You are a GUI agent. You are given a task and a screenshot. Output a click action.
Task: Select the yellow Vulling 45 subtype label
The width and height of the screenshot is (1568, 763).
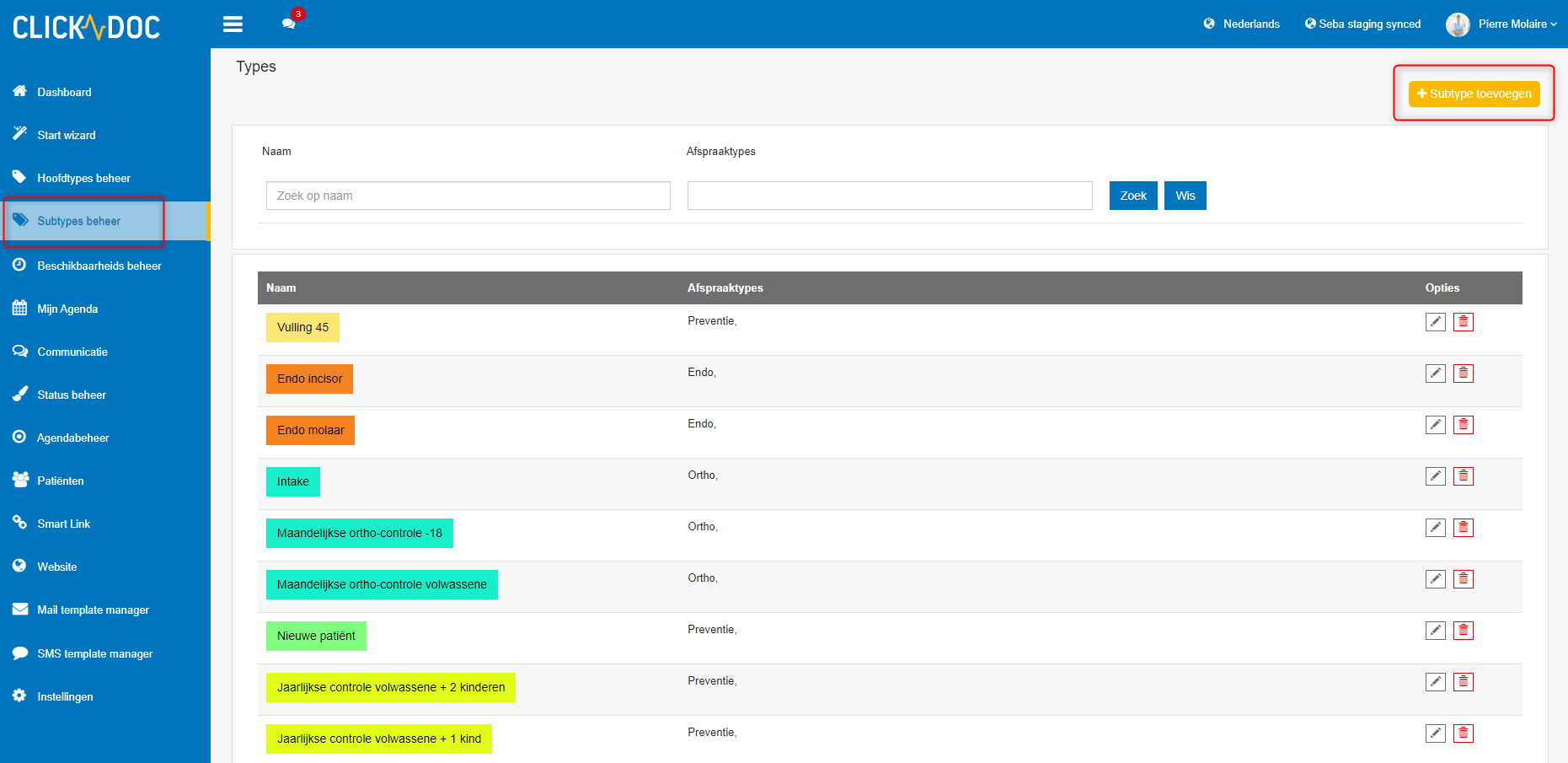click(302, 327)
